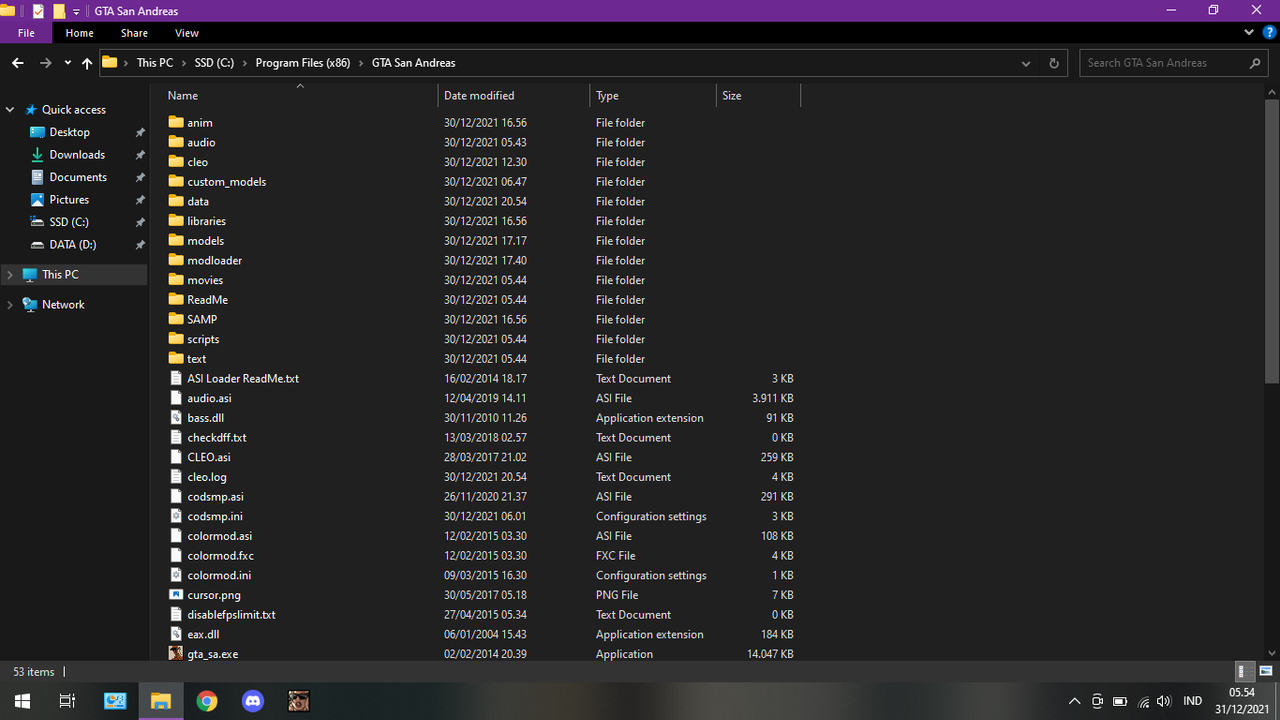This screenshot has width=1280, height=720.
Task: Go forward with the Forward arrow
Action: (45, 63)
